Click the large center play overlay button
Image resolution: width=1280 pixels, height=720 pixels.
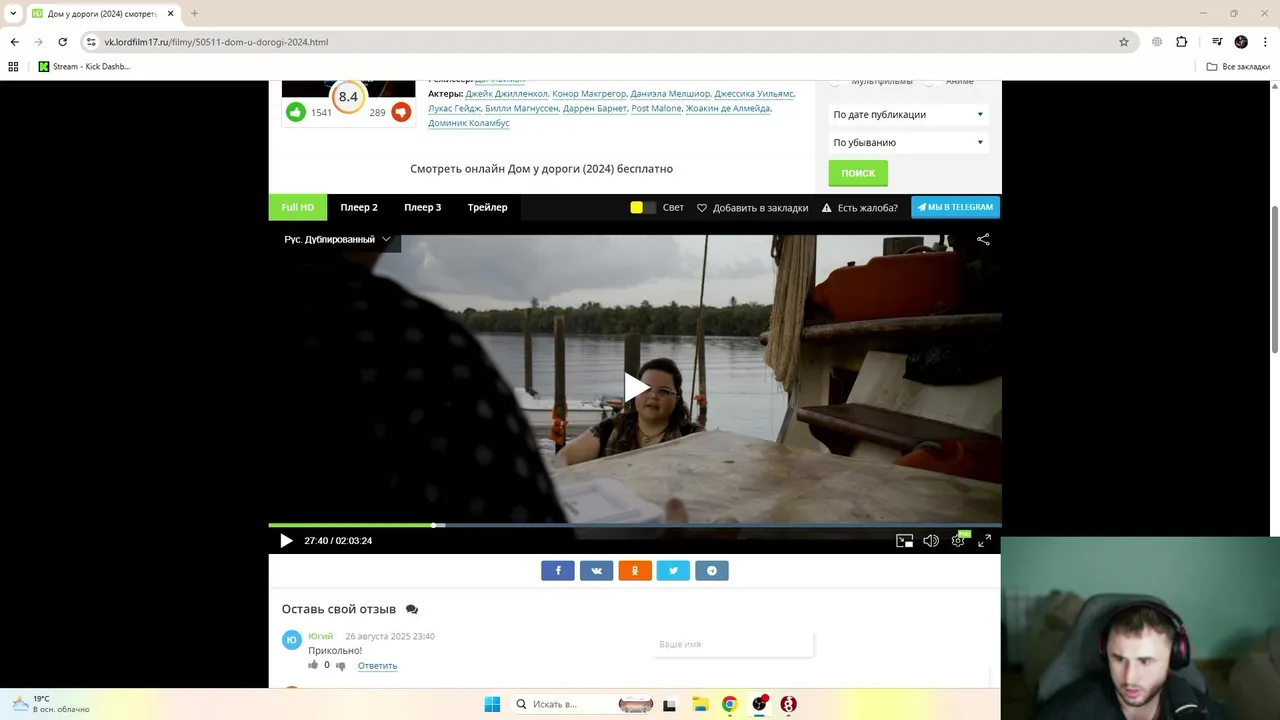(636, 387)
